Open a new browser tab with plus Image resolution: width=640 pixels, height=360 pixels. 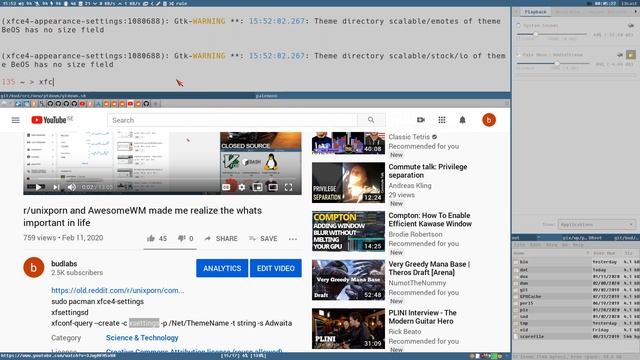156,104
